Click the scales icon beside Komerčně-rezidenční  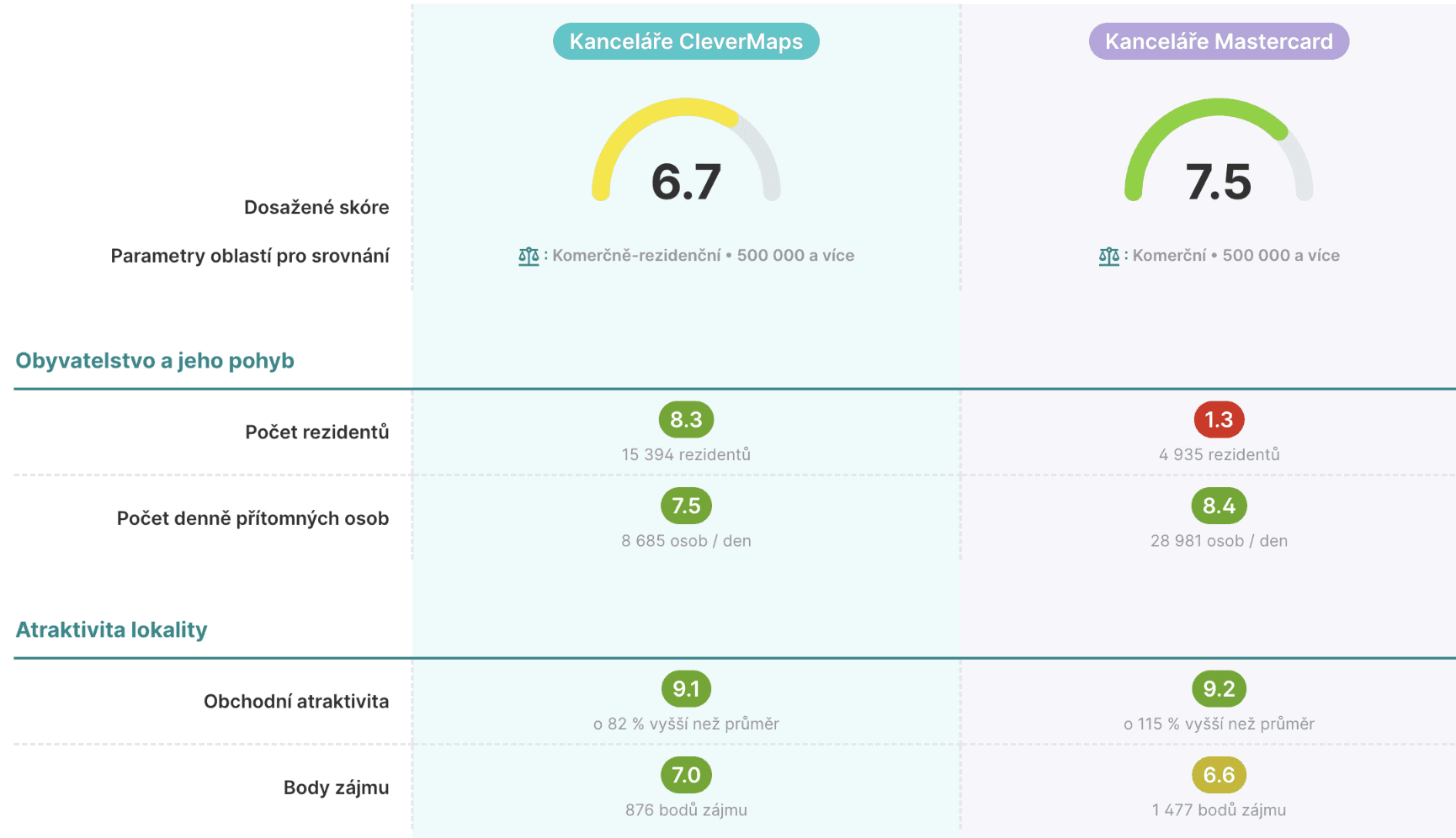click(x=529, y=256)
